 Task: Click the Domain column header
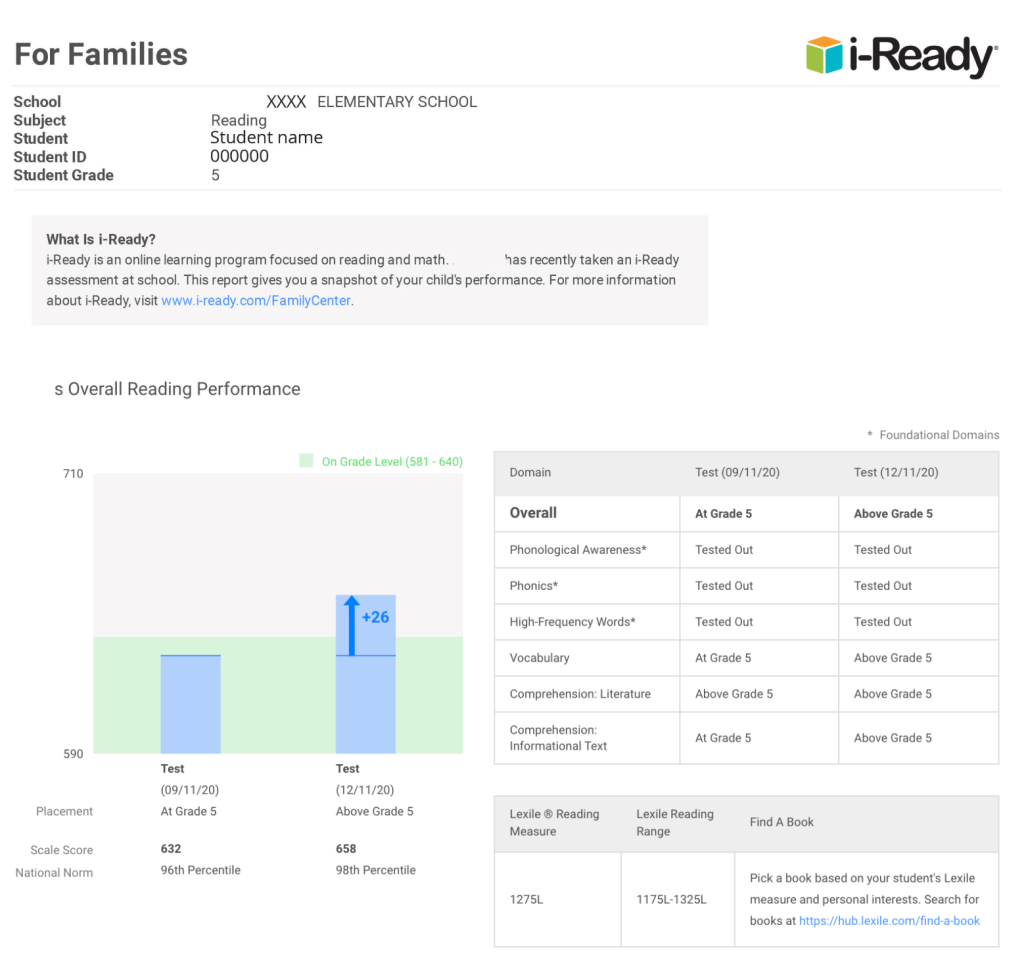coord(530,472)
